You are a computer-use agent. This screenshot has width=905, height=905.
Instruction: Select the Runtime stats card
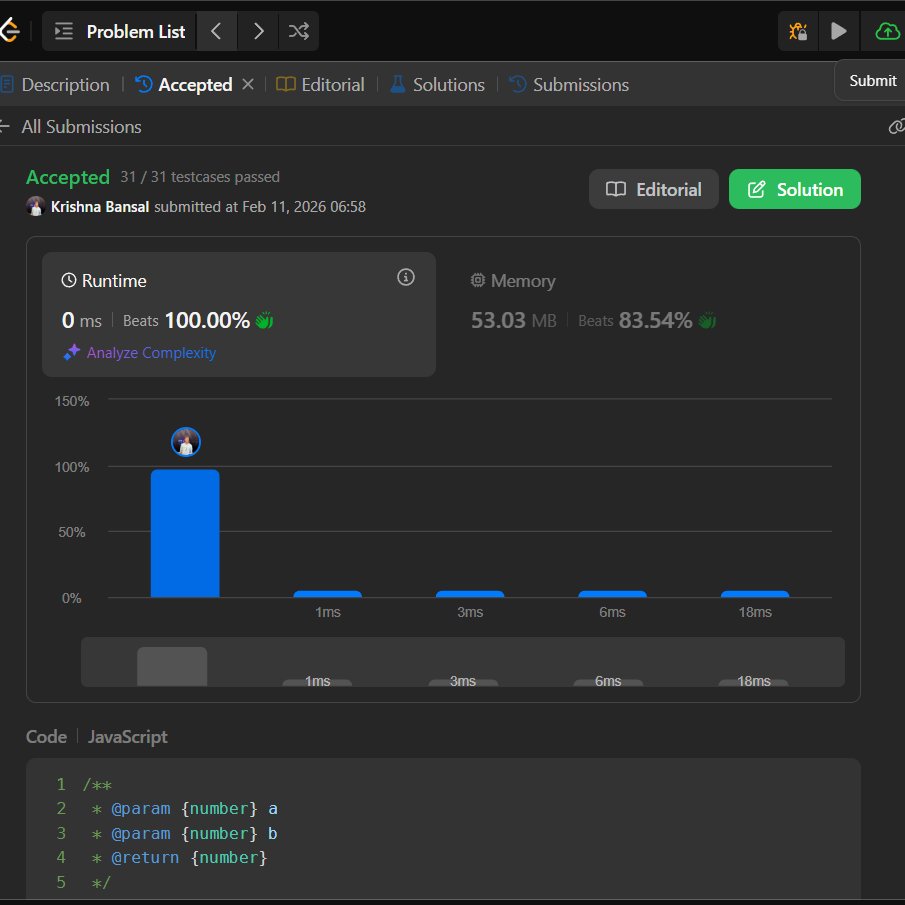pos(239,315)
